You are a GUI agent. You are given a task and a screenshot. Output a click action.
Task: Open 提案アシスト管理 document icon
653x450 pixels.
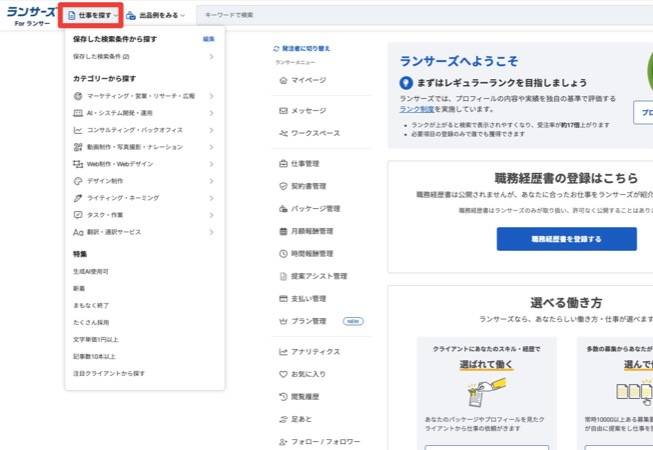283,276
